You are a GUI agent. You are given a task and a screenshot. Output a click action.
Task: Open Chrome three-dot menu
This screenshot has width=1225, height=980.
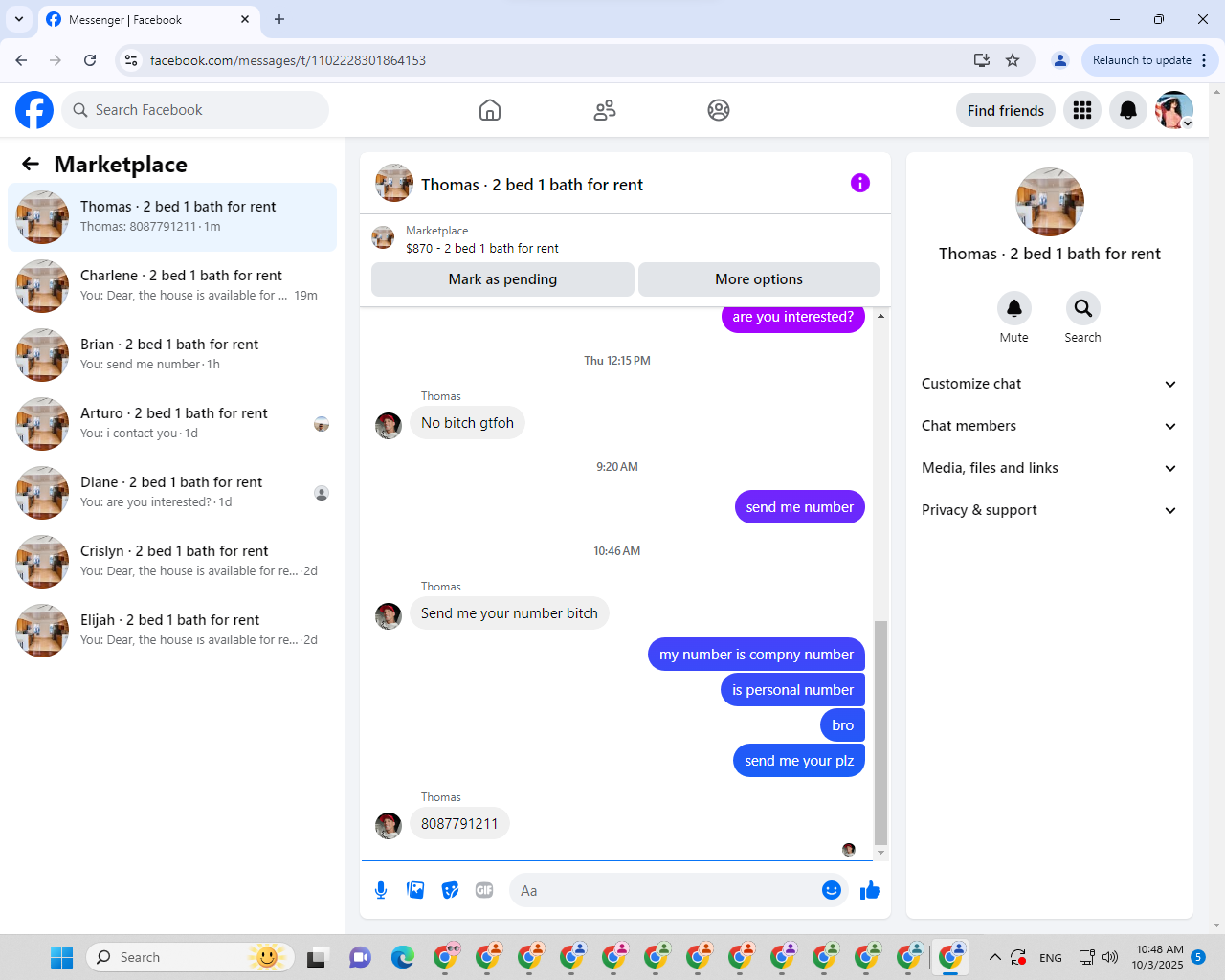(1204, 60)
